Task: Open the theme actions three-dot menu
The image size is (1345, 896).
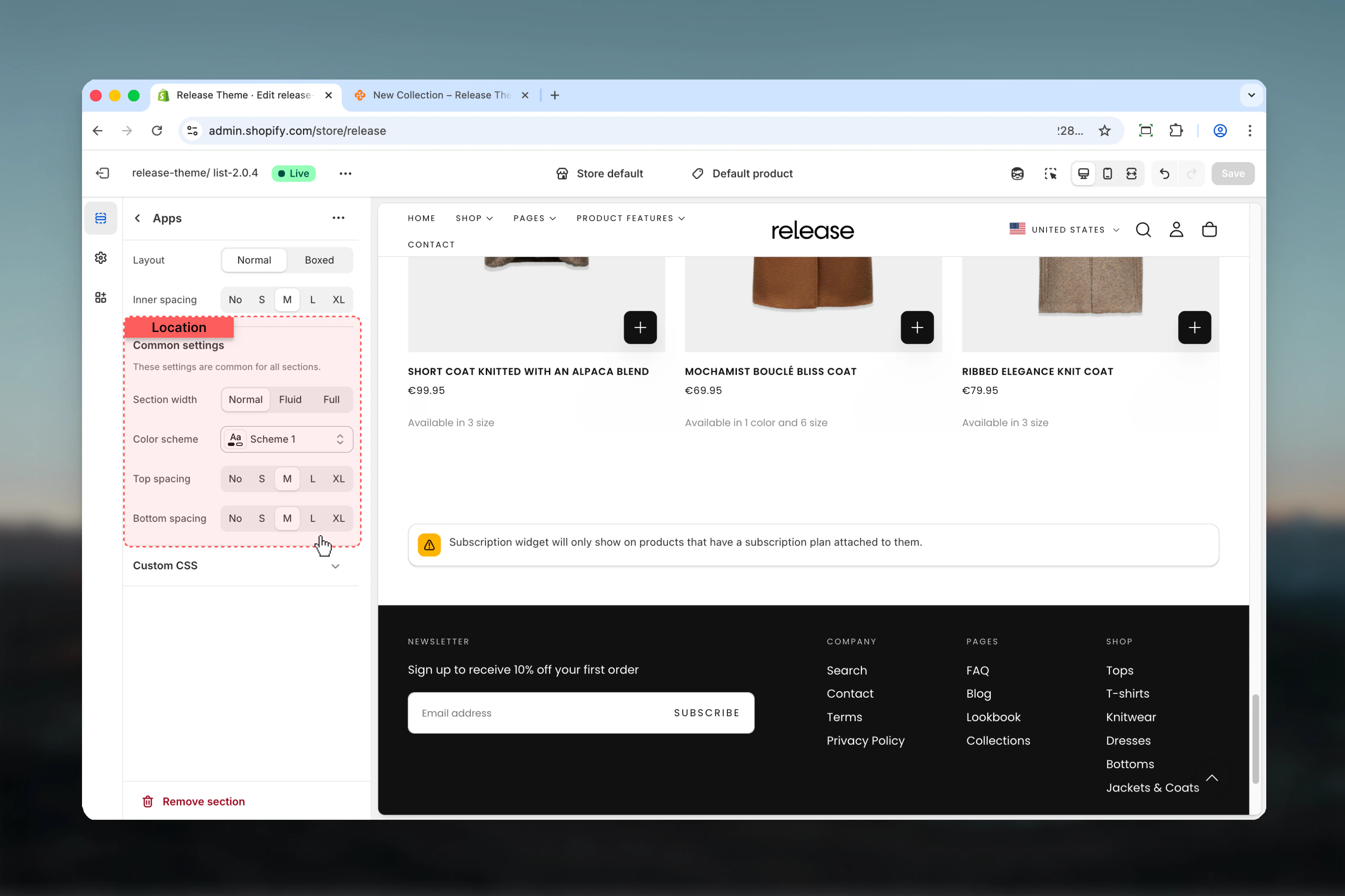Action: pyautogui.click(x=345, y=173)
